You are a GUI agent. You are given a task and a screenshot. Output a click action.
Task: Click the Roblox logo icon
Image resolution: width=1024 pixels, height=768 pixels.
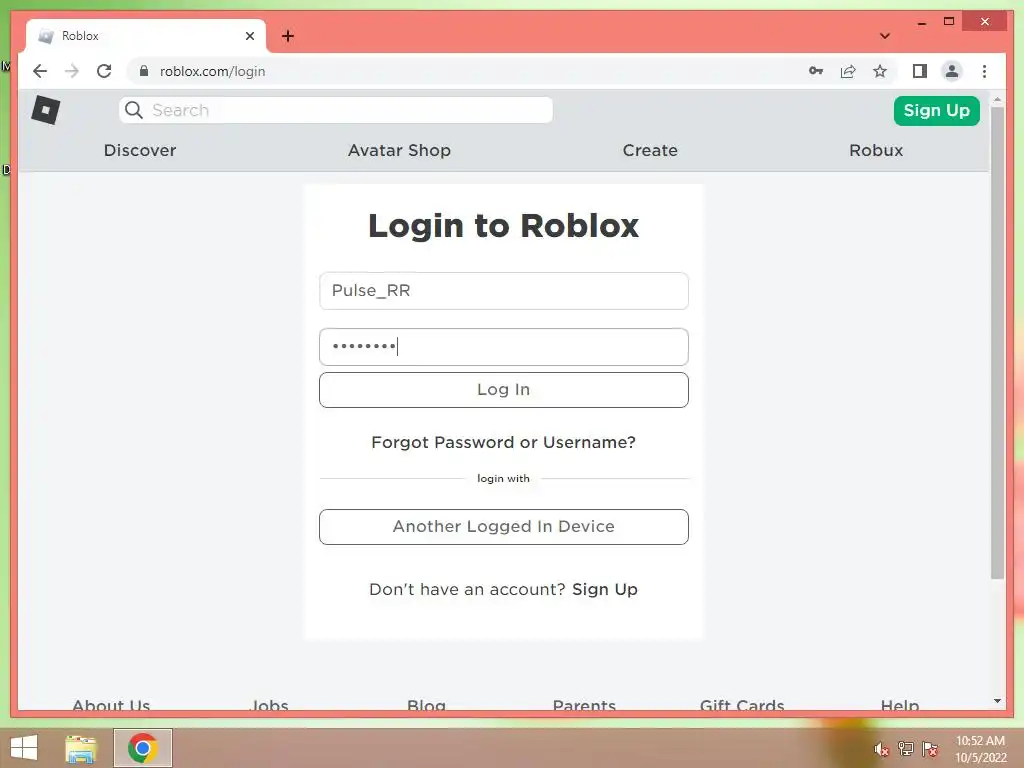46,110
